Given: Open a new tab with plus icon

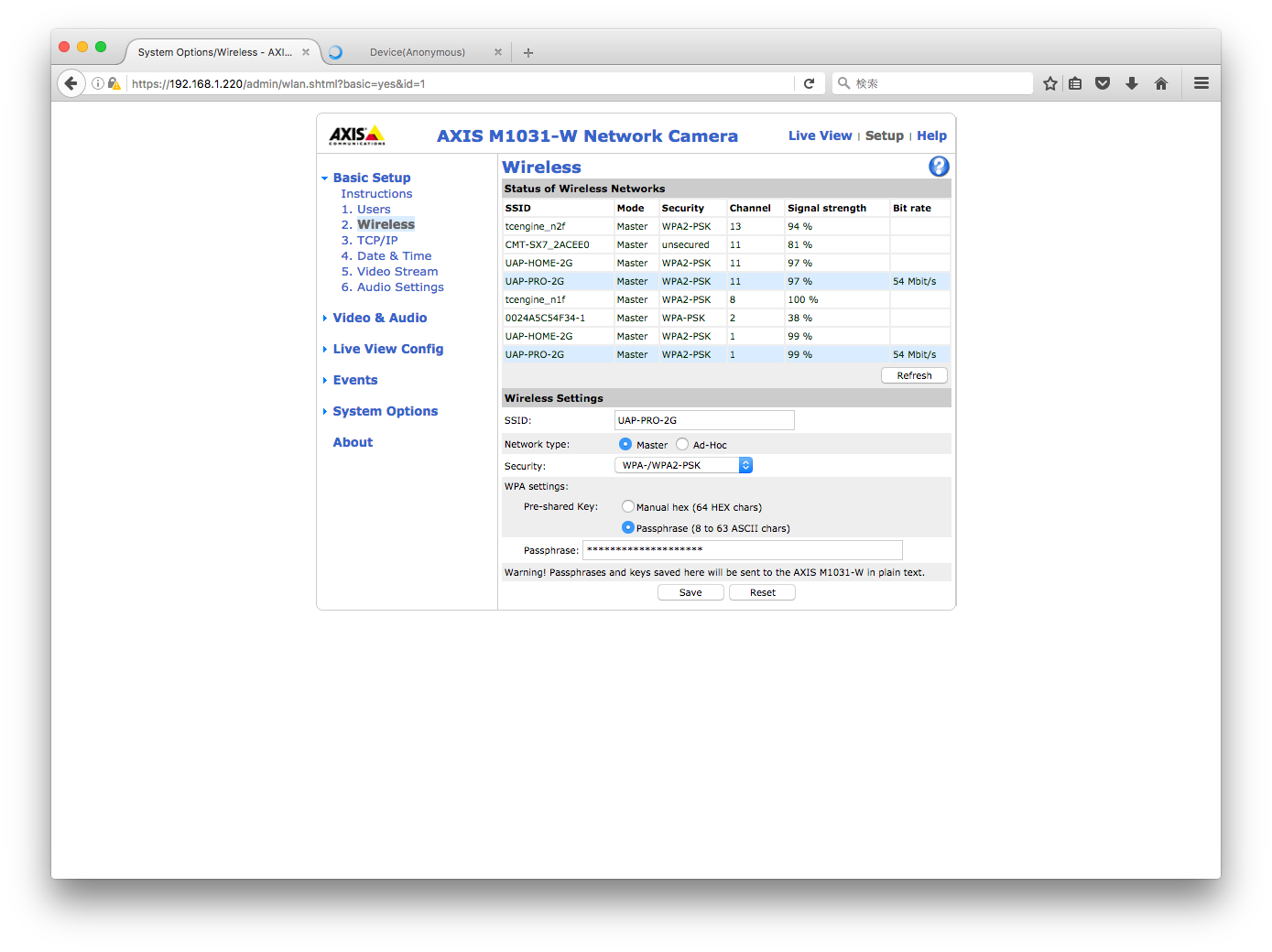Looking at the screenshot, I should [528, 53].
